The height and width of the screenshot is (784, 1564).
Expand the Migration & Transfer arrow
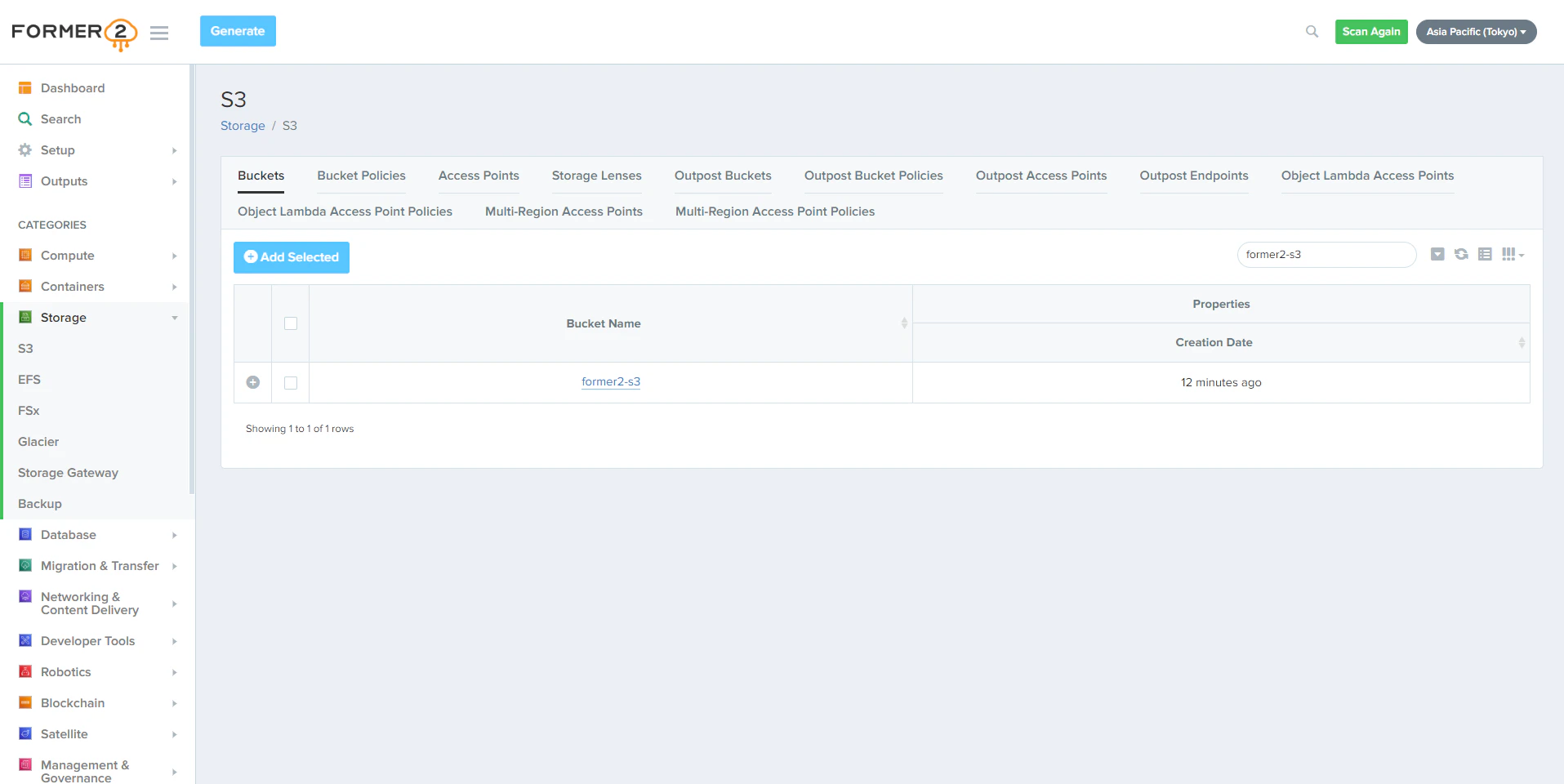coord(175,566)
